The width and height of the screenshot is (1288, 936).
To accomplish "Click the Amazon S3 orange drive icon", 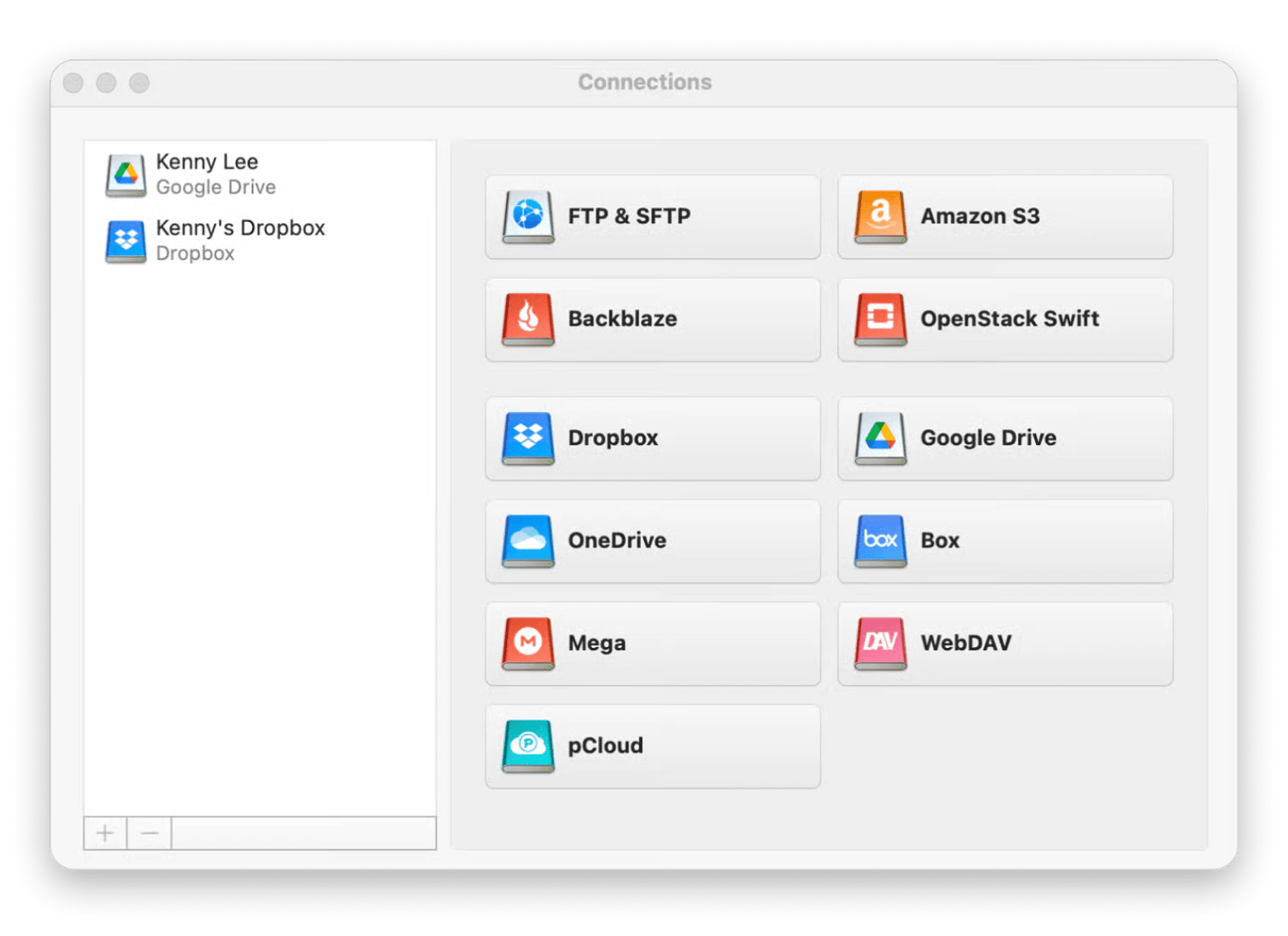I will (880, 217).
